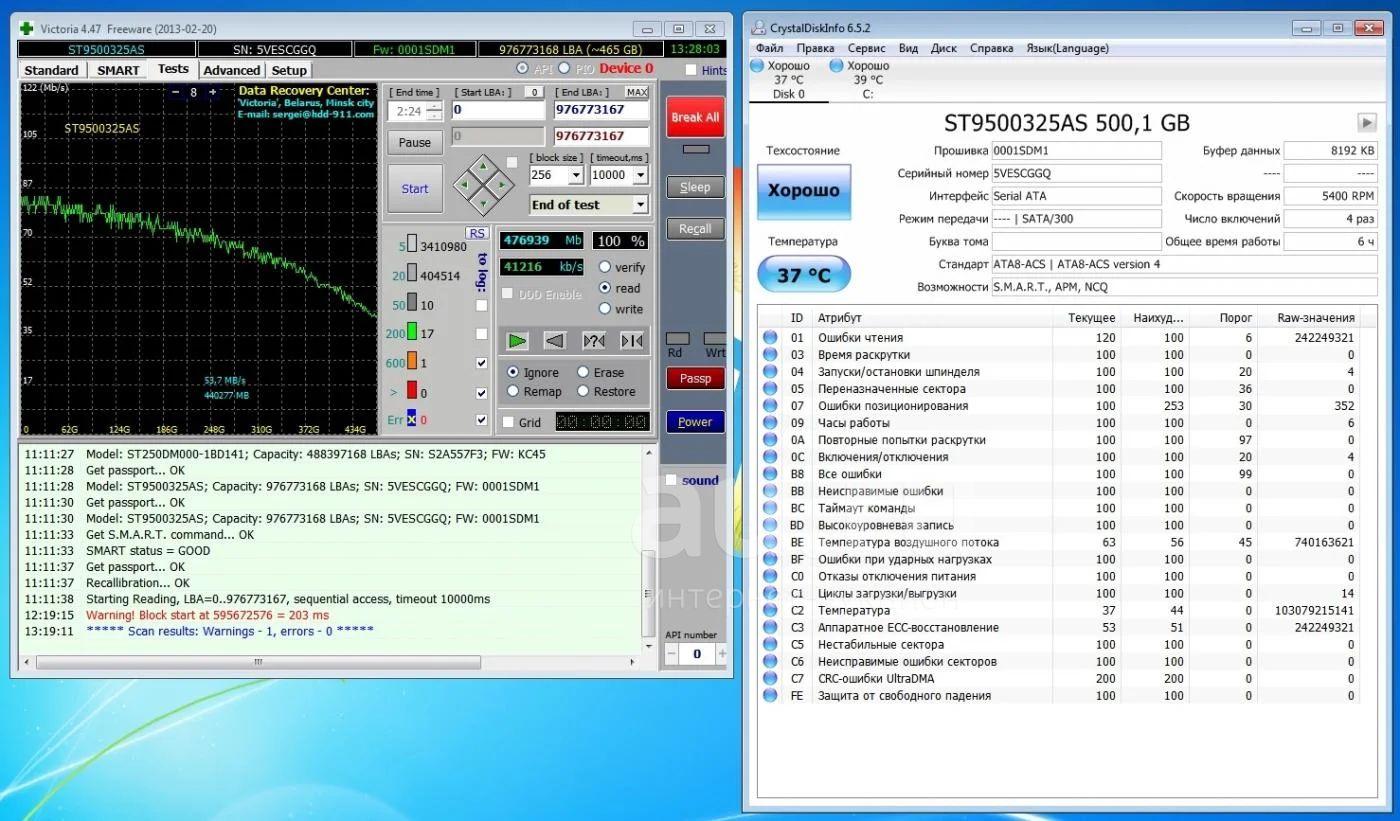
Task: Click the up arrow of the navigation pad
Action: tap(483, 166)
